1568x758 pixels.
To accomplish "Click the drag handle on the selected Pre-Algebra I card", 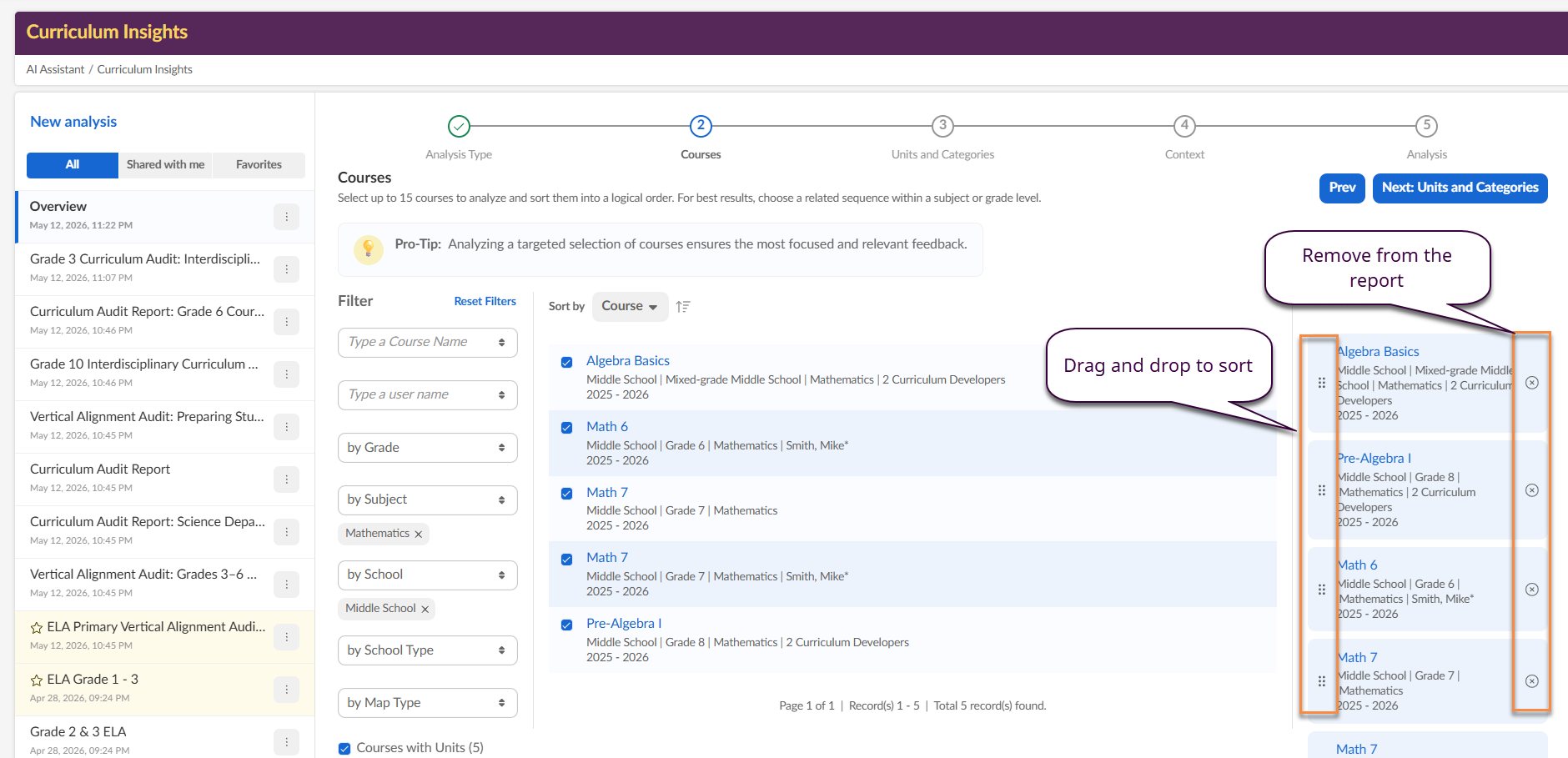I will tap(1321, 490).
